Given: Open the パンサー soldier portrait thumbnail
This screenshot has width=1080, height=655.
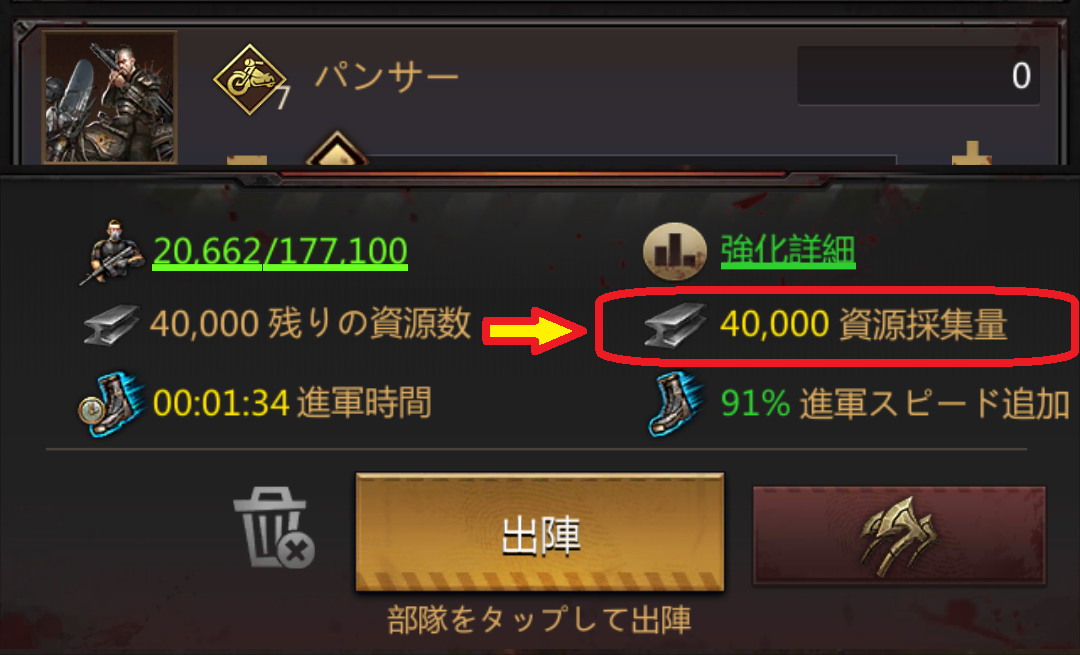Looking at the screenshot, I should [x=110, y=96].
